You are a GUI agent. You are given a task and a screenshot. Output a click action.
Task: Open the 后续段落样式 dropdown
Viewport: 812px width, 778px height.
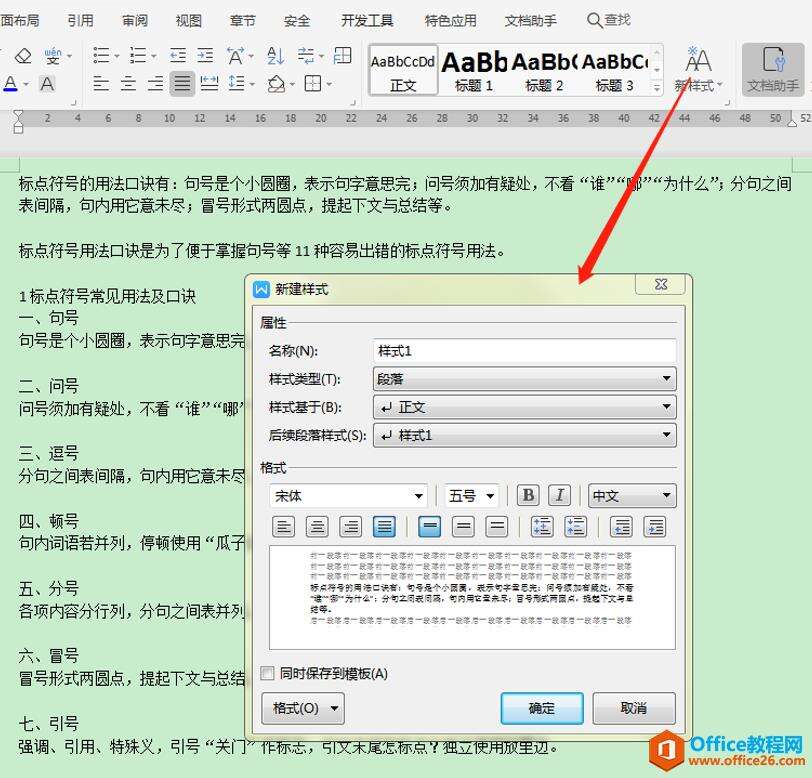[x=525, y=435]
